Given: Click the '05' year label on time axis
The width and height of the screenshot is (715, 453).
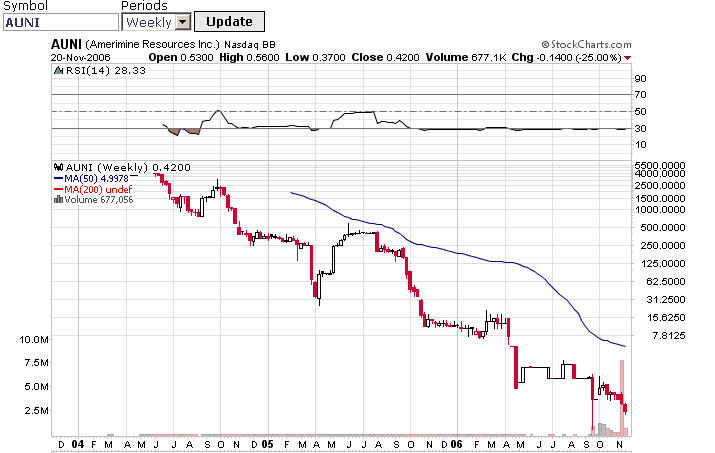Looking at the screenshot, I should tap(267, 444).
